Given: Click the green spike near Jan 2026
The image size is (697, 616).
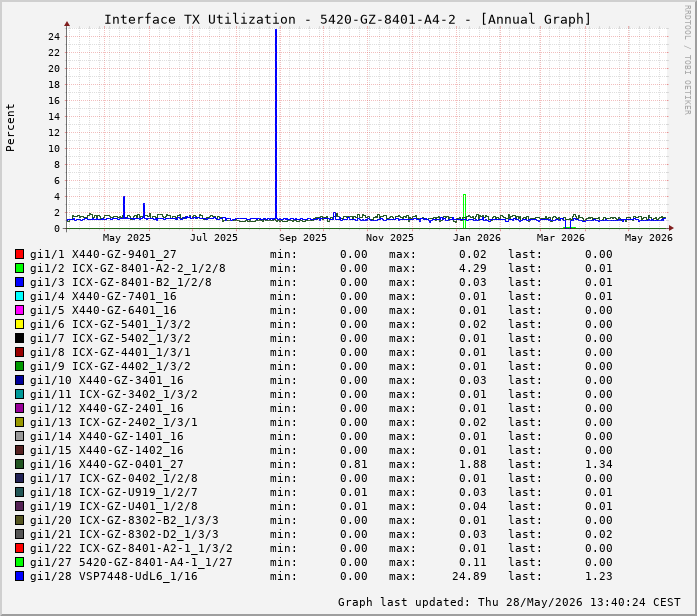Looking at the screenshot, I should pos(465,209).
